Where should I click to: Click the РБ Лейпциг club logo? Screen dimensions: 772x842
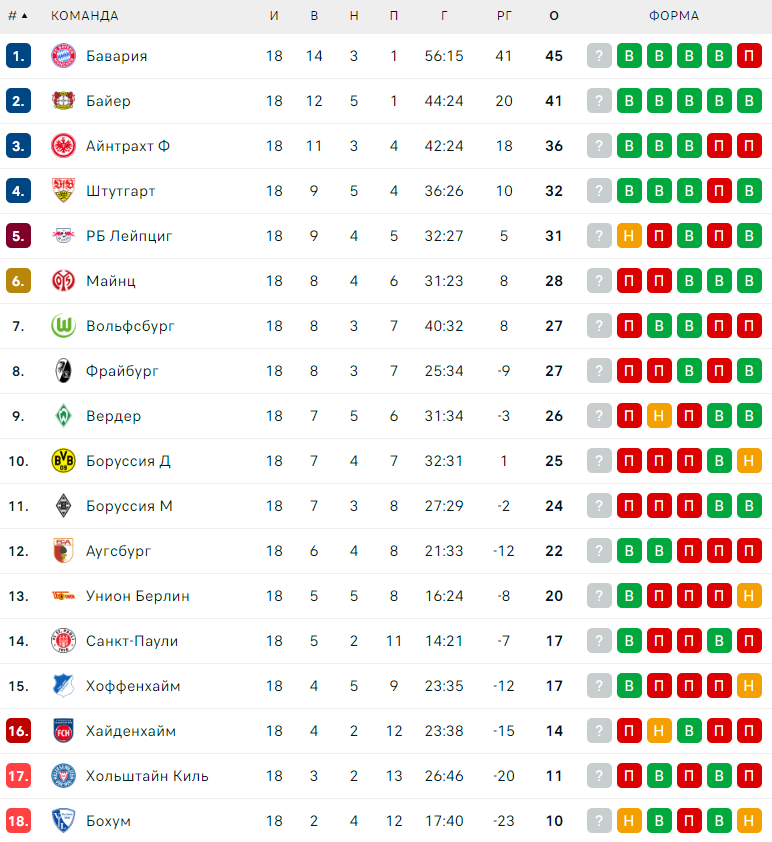pos(63,236)
